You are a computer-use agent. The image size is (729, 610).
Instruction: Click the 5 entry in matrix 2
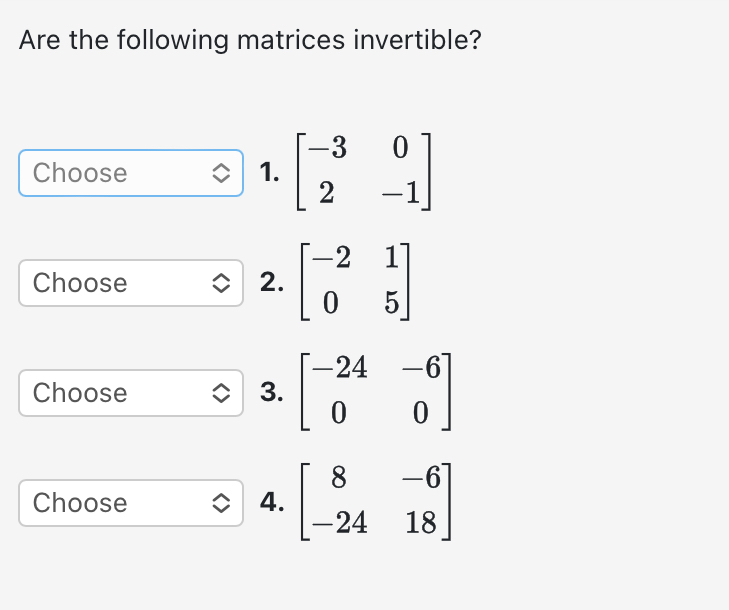(391, 303)
